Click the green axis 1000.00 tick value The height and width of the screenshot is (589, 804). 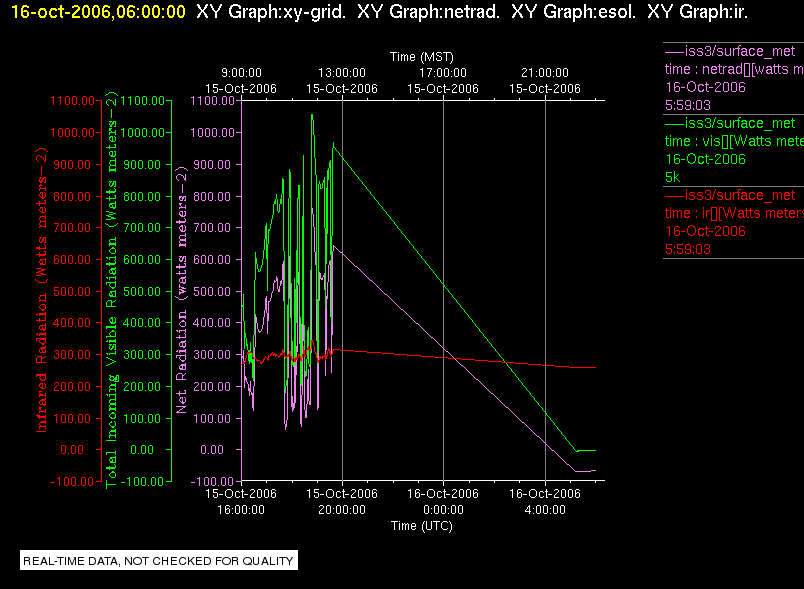pyautogui.click(x=142, y=133)
